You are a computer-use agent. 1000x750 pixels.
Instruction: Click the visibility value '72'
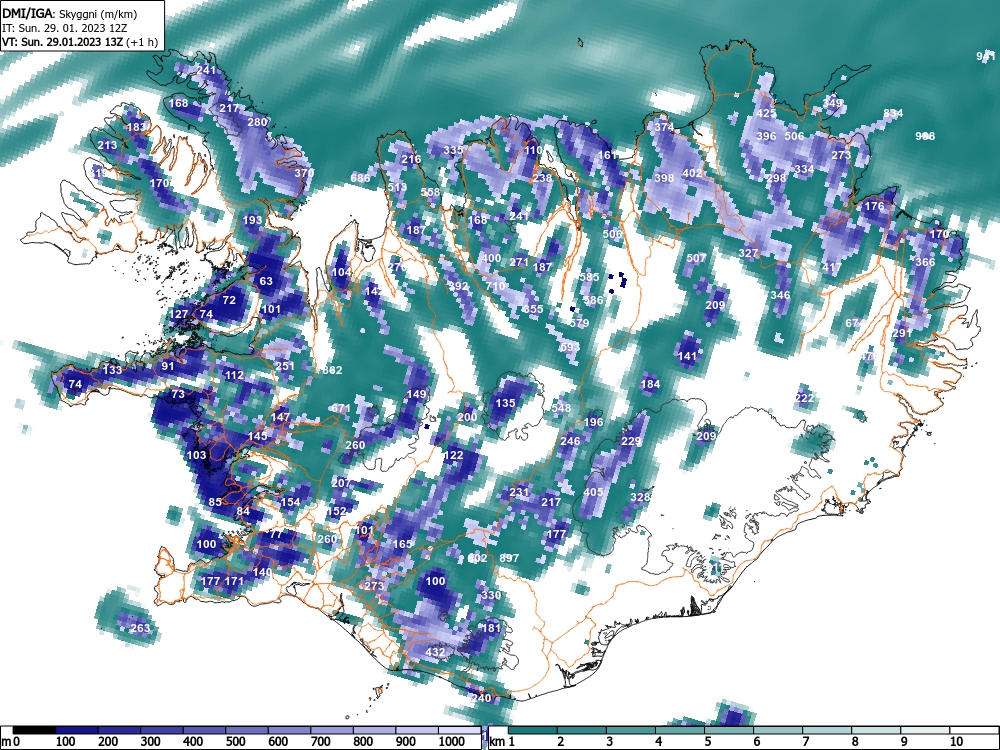tap(229, 300)
